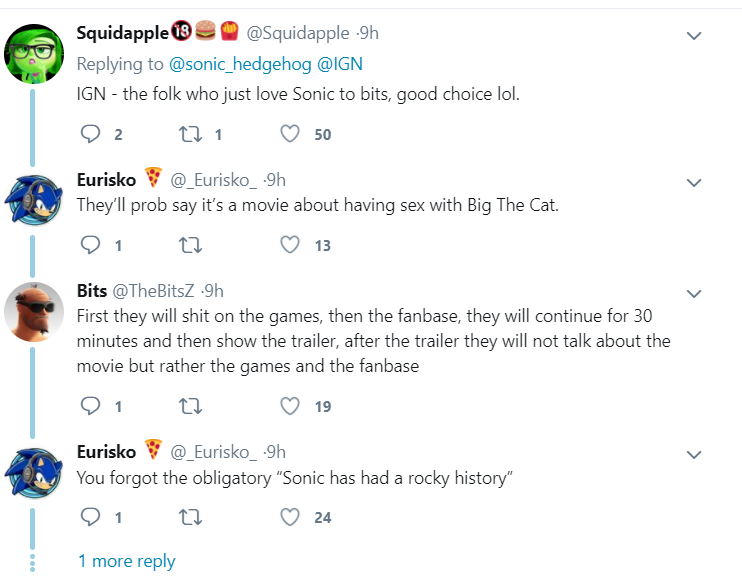742x587 pixels.
Task: Open the @IGN mention link
Action: pos(340,63)
